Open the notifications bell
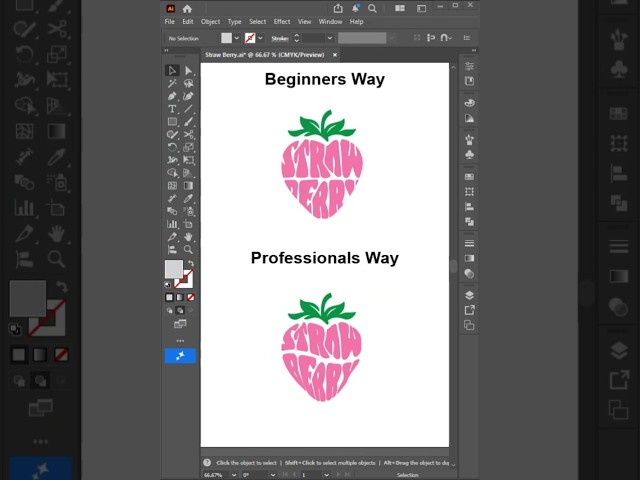 [x=356, y=8]
